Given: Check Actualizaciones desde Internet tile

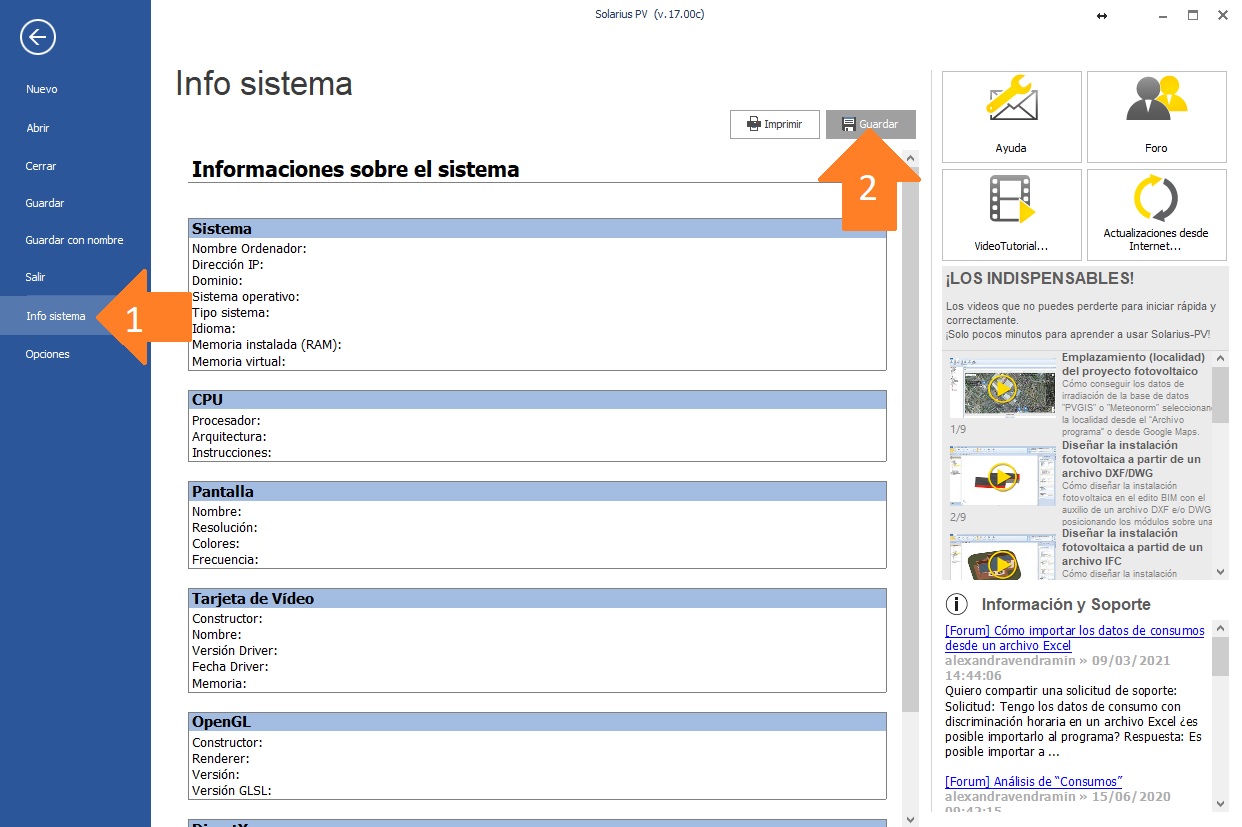Looking at the screenshot, I should pos(1157,214).
